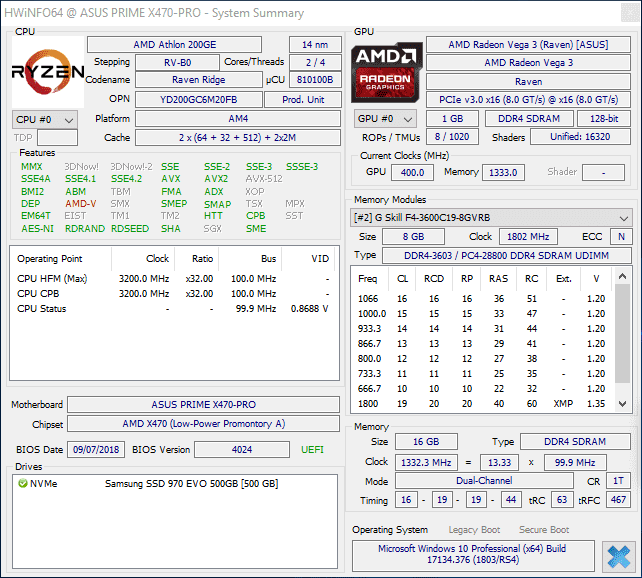This screenshot has height=578, width=642.
Task: Click the RDSEED feature label
Action: pos(130,228)
